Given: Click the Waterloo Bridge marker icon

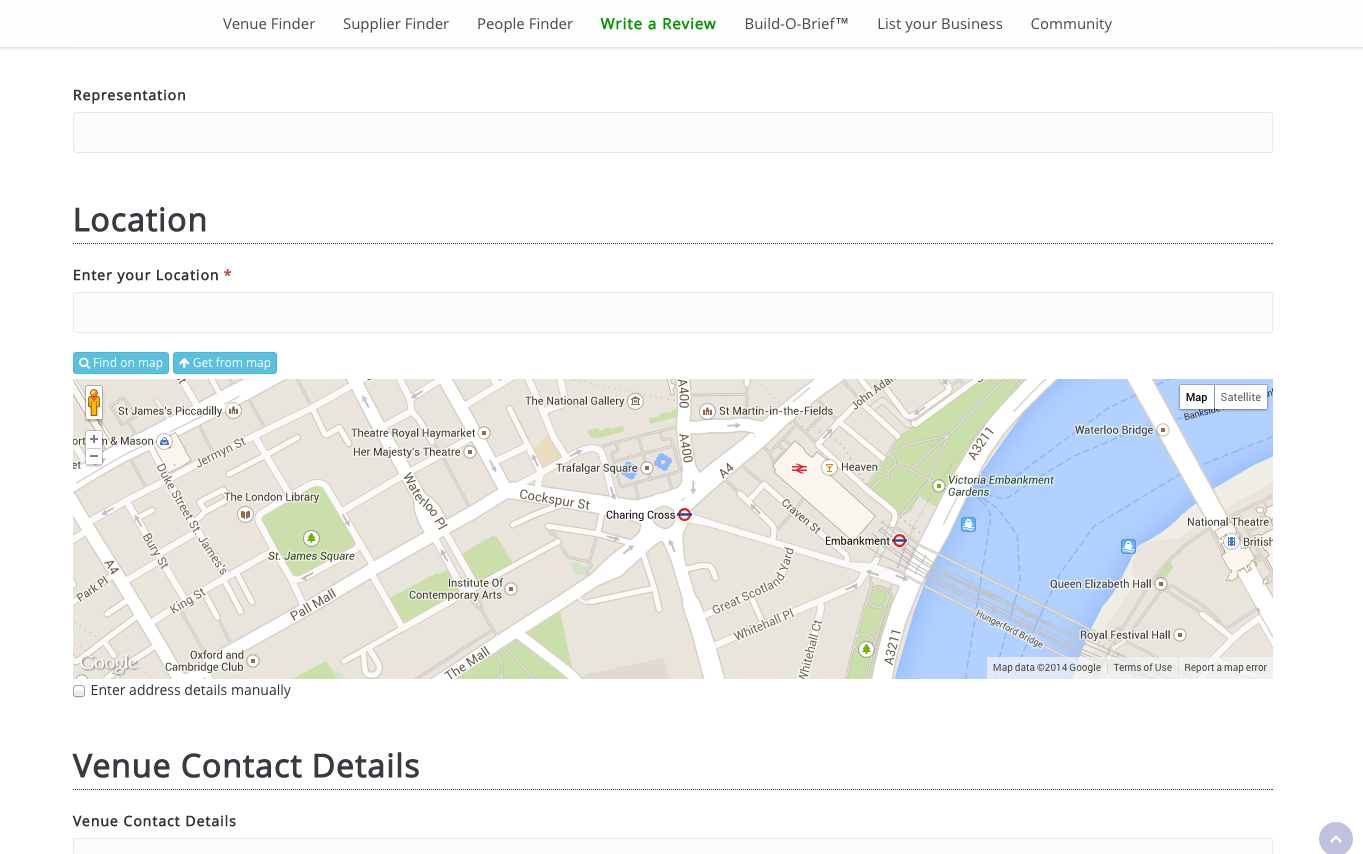Looking at the screenshot, I should (x=1162, y=430).
